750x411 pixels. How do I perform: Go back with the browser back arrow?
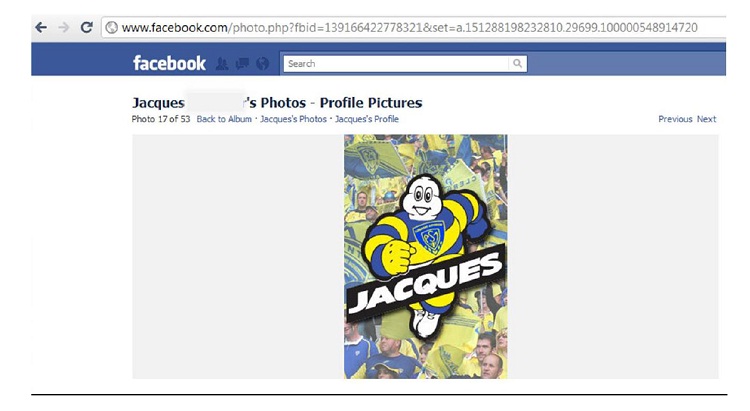coord(41,28)
